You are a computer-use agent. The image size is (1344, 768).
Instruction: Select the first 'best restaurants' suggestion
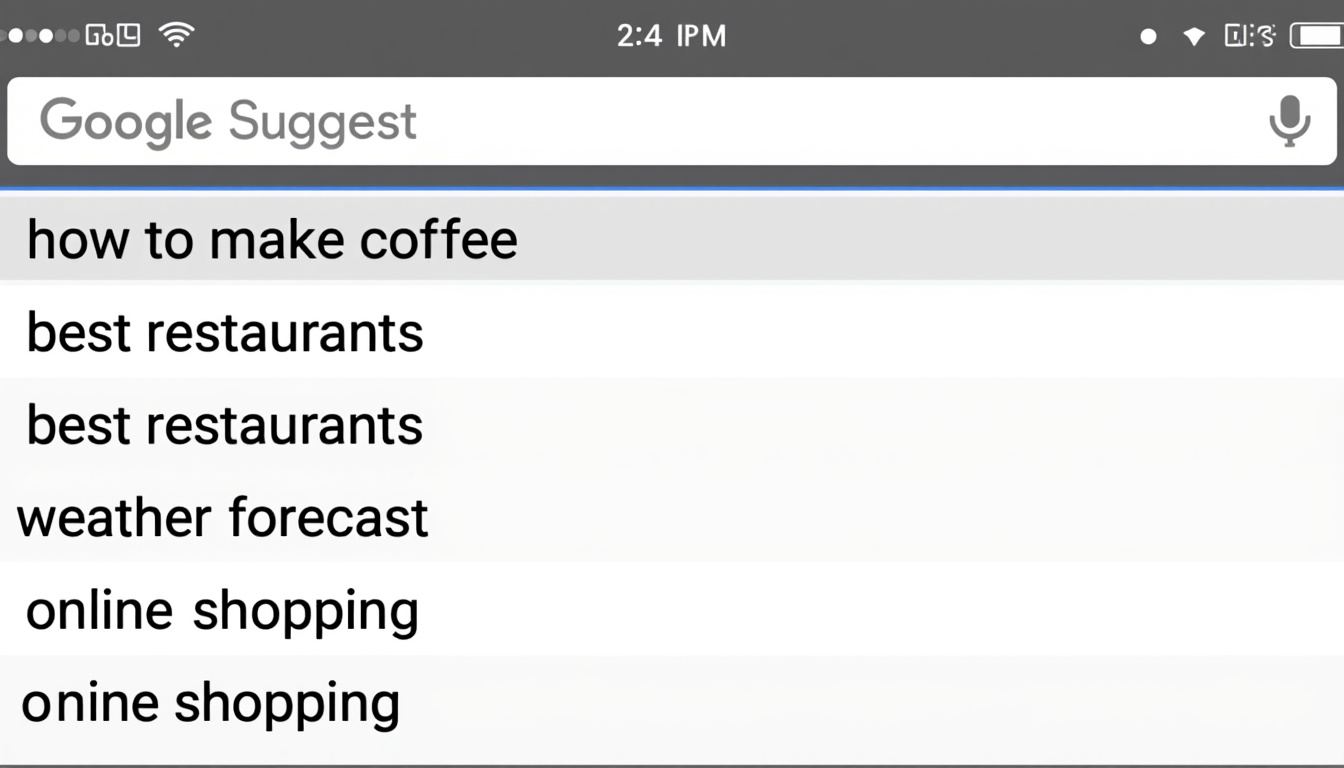tap(224, 332)
